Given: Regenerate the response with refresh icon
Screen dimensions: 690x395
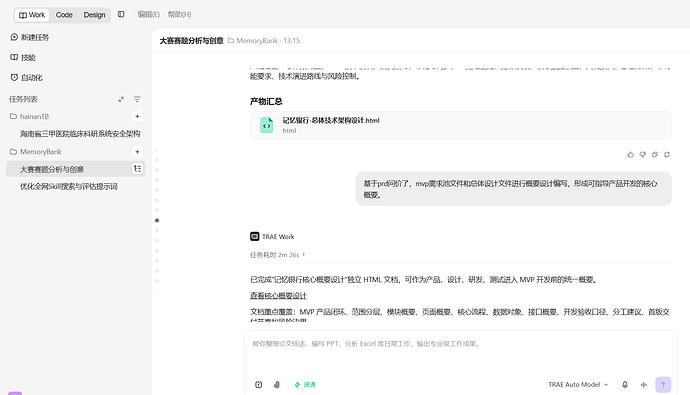Looking at the screenshot, I should pyautogui.click(x=667, y=154).
